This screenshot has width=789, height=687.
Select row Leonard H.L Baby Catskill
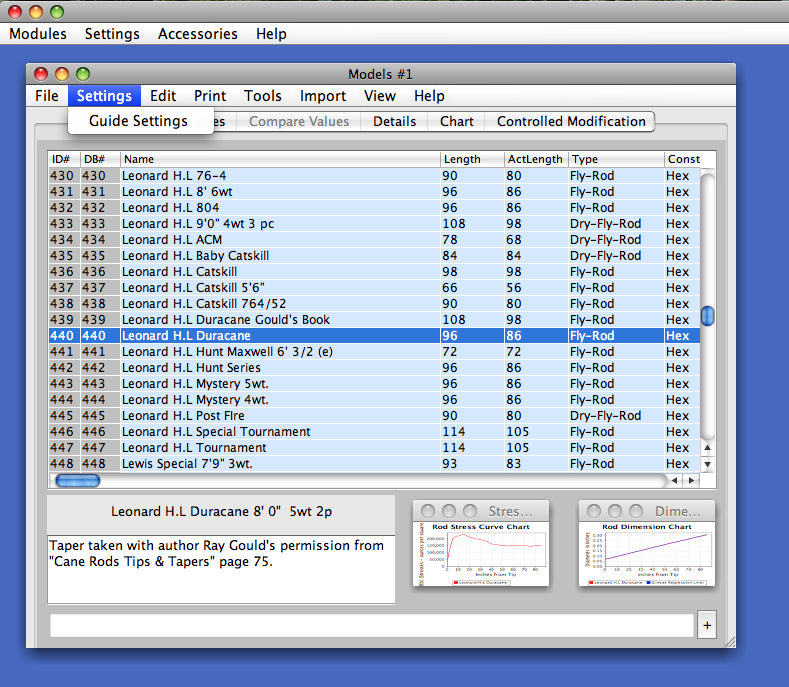point(374,256)
